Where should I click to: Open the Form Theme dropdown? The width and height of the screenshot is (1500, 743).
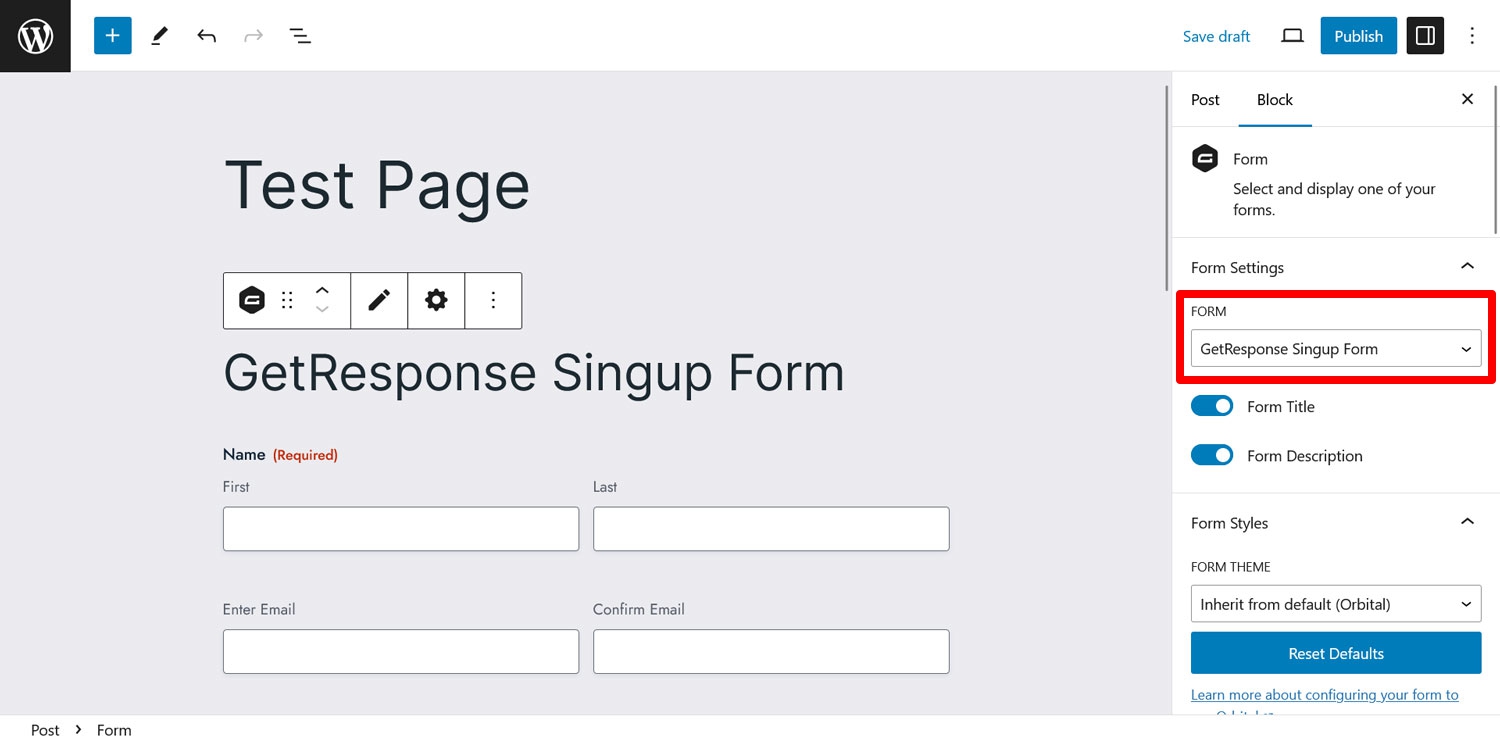point(1336,604)
